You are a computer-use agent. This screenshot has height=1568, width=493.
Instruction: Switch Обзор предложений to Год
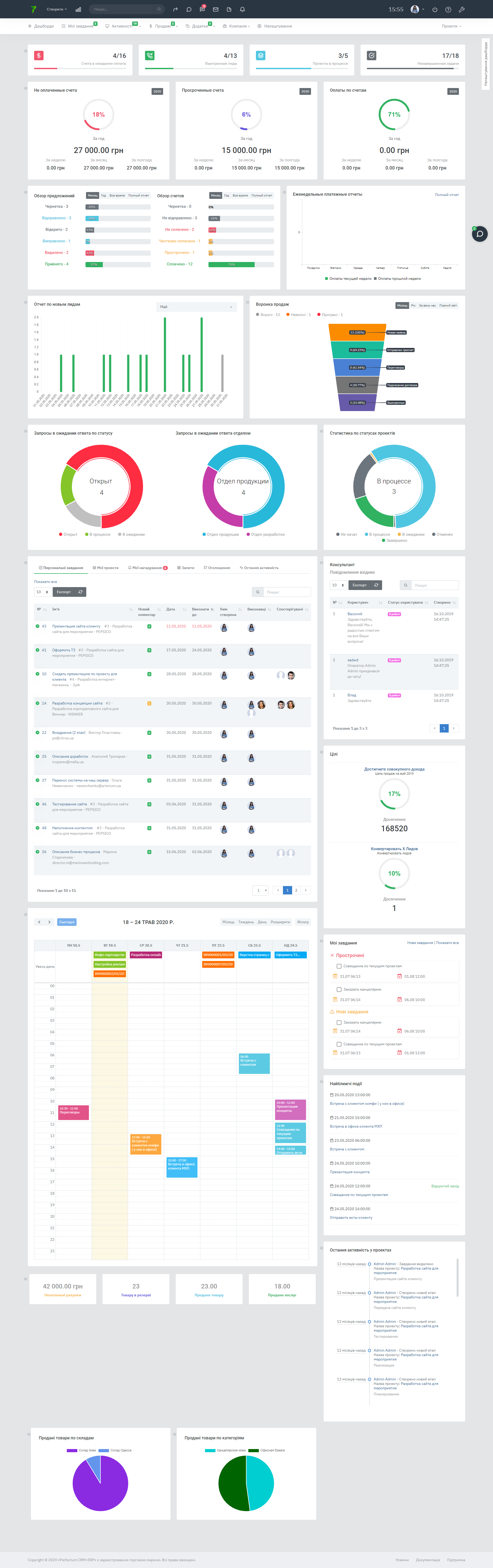tap(104, 195)
